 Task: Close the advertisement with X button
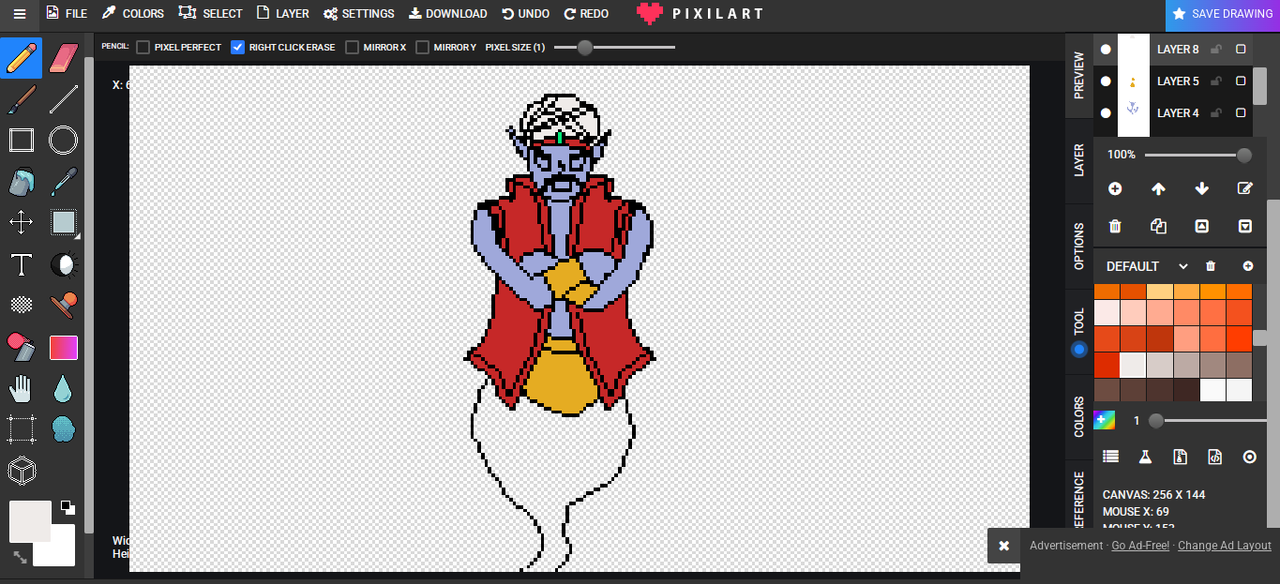click(1004, 546)
